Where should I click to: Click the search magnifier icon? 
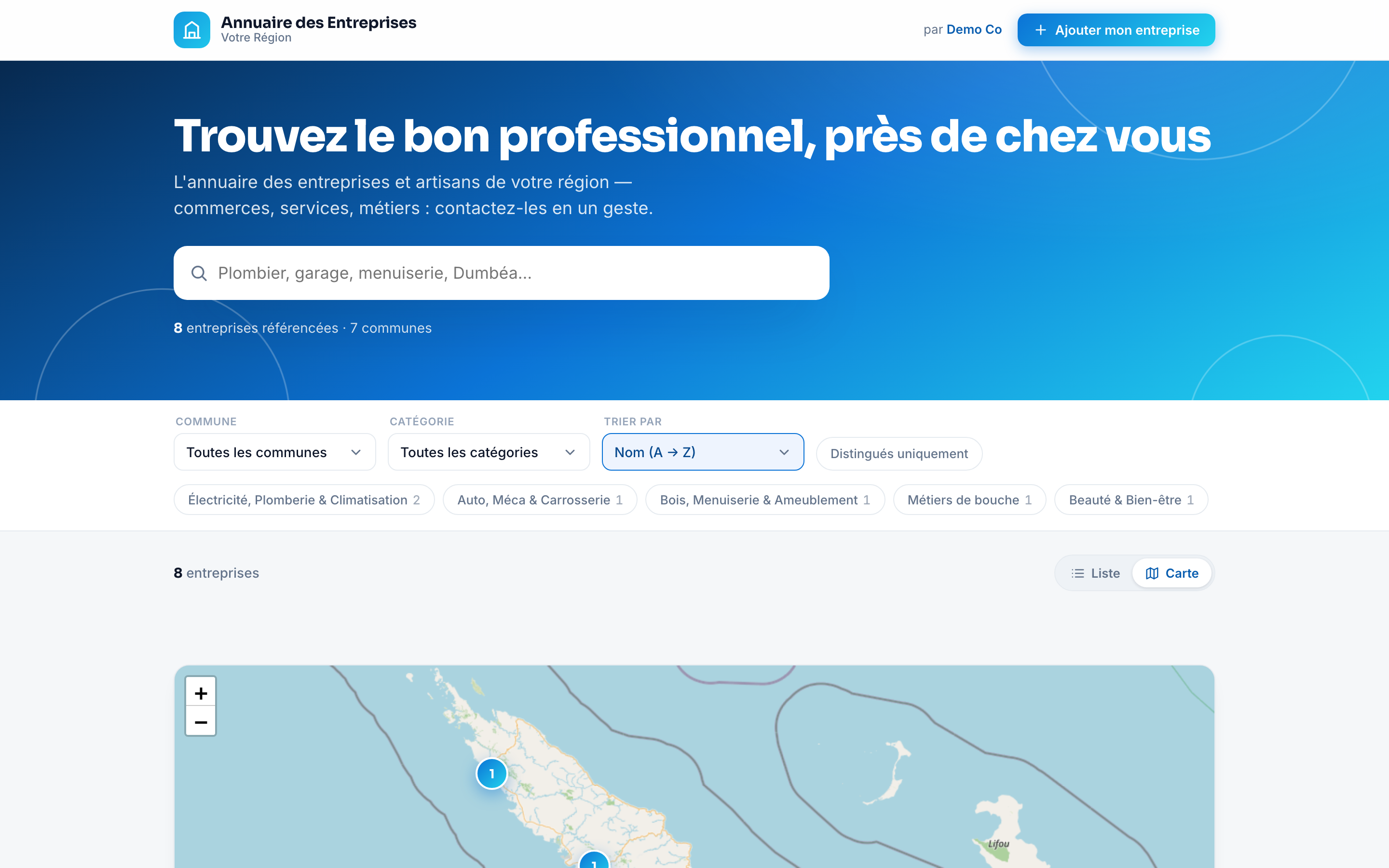[x=199, y=273]
